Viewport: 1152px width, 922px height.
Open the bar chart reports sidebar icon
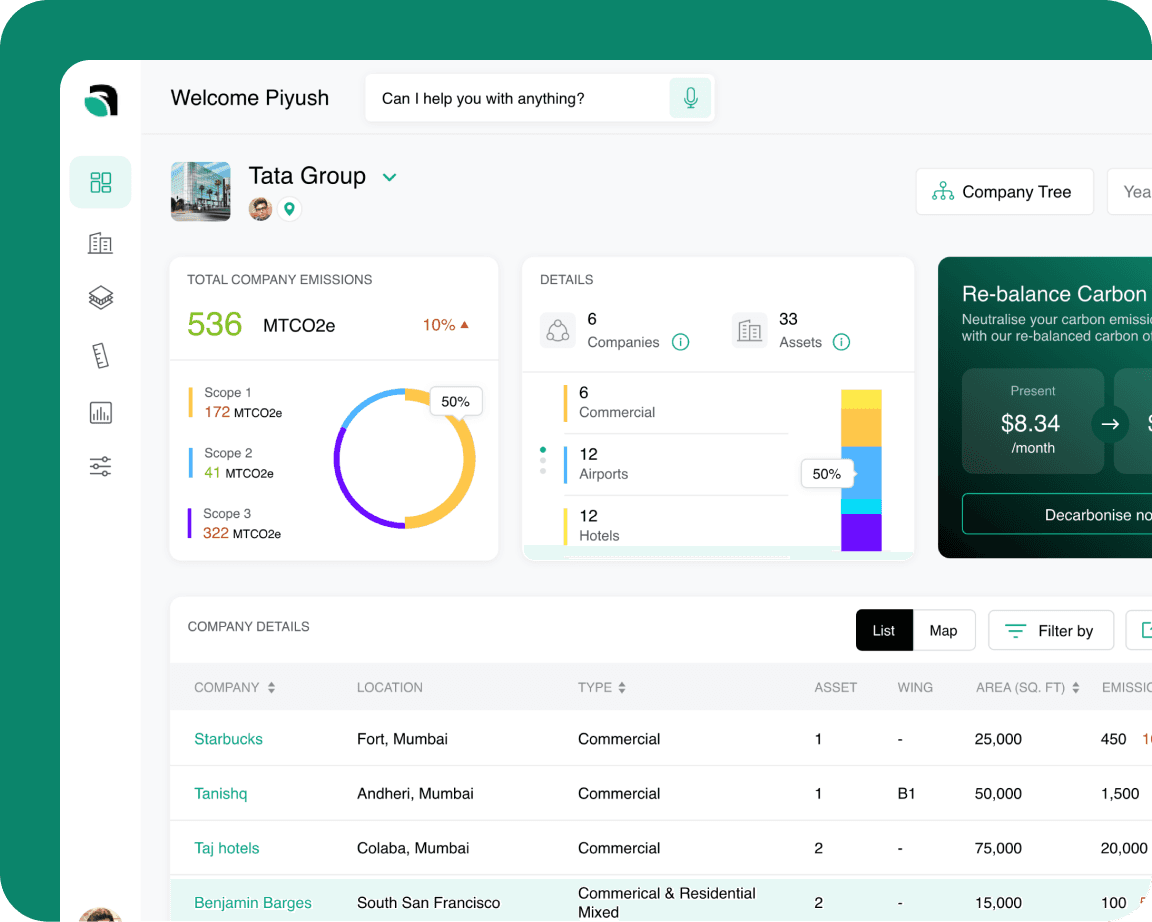[x=101, y=412]
